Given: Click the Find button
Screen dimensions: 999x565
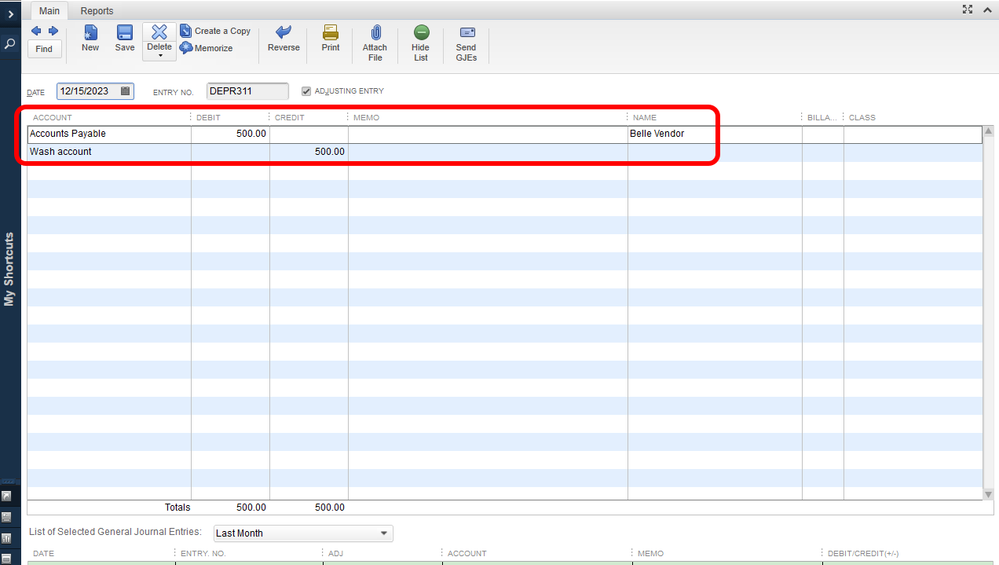Looking at the screenshot, I should [x=44, y=48].
